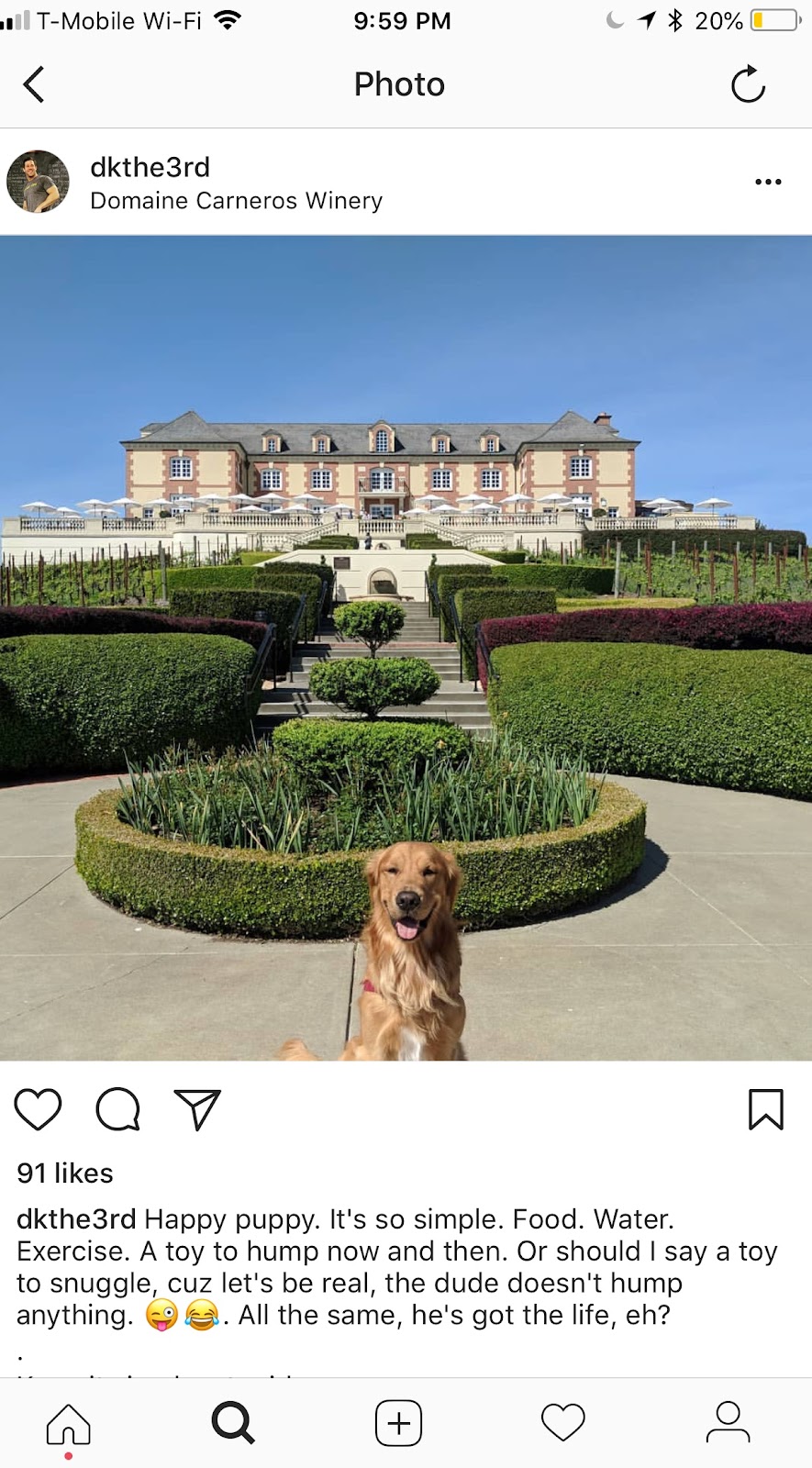812x1468 pixels.
Task: Open dkthe3rd's profile picture
Action: click(x=39, y=182)
